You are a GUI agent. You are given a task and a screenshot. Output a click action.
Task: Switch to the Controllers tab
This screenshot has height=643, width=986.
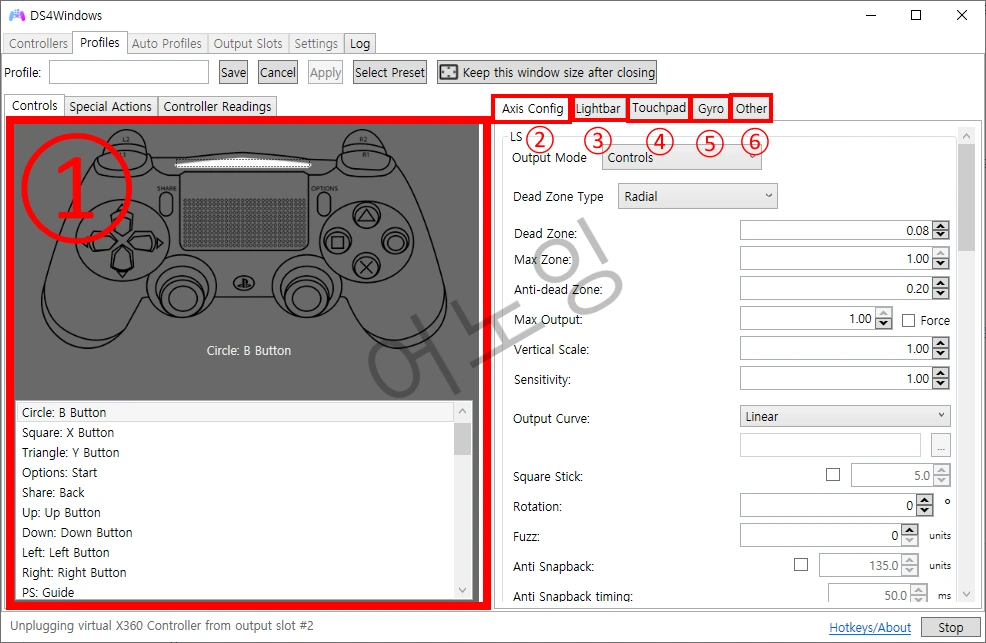pyautogui.click(x=38, y=43)
